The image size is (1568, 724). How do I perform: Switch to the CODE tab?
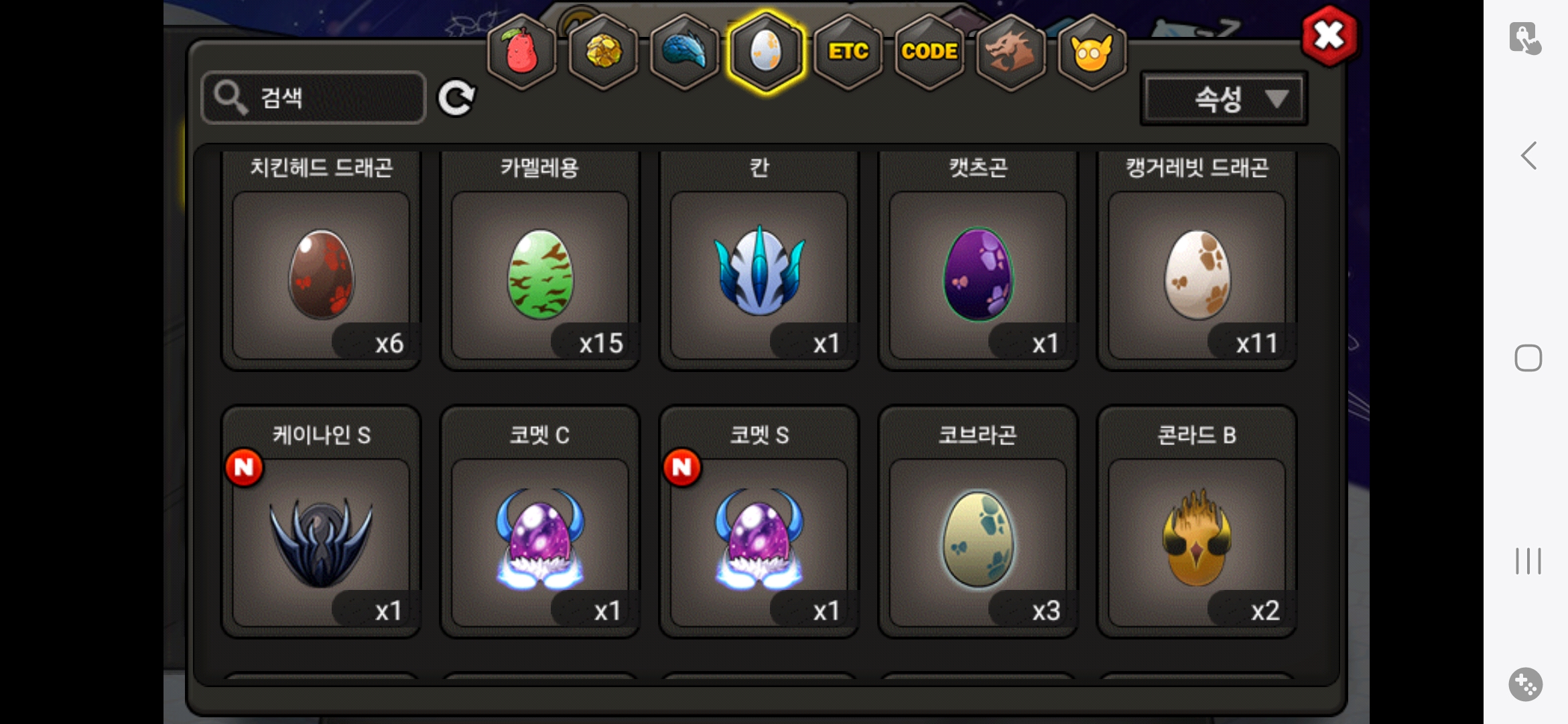929,52
